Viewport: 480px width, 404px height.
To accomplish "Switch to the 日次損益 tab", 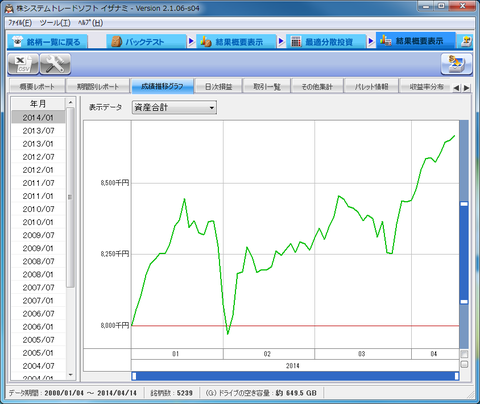I will pos(218,86).
